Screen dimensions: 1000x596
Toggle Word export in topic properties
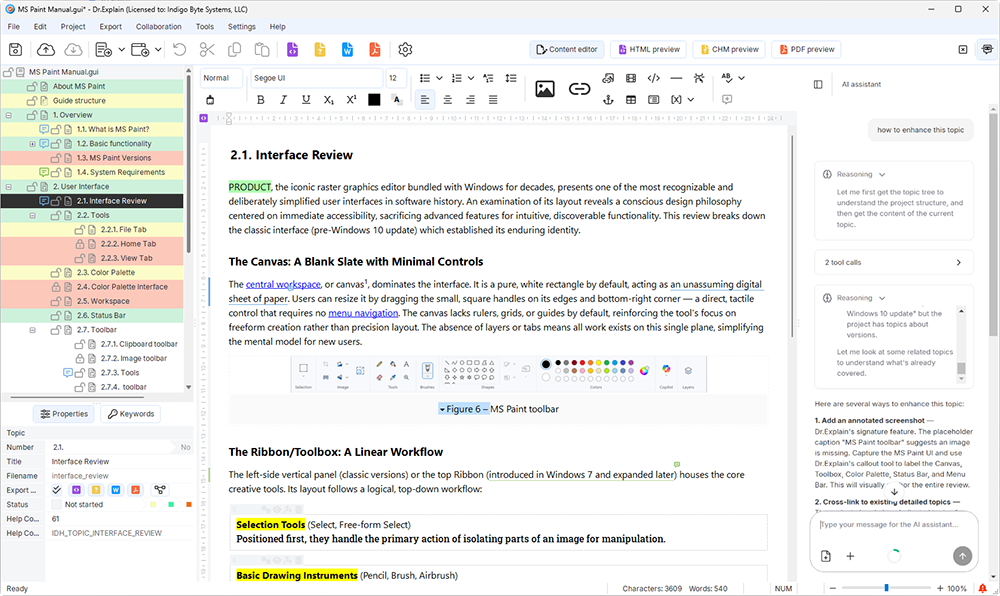(115, 490)
